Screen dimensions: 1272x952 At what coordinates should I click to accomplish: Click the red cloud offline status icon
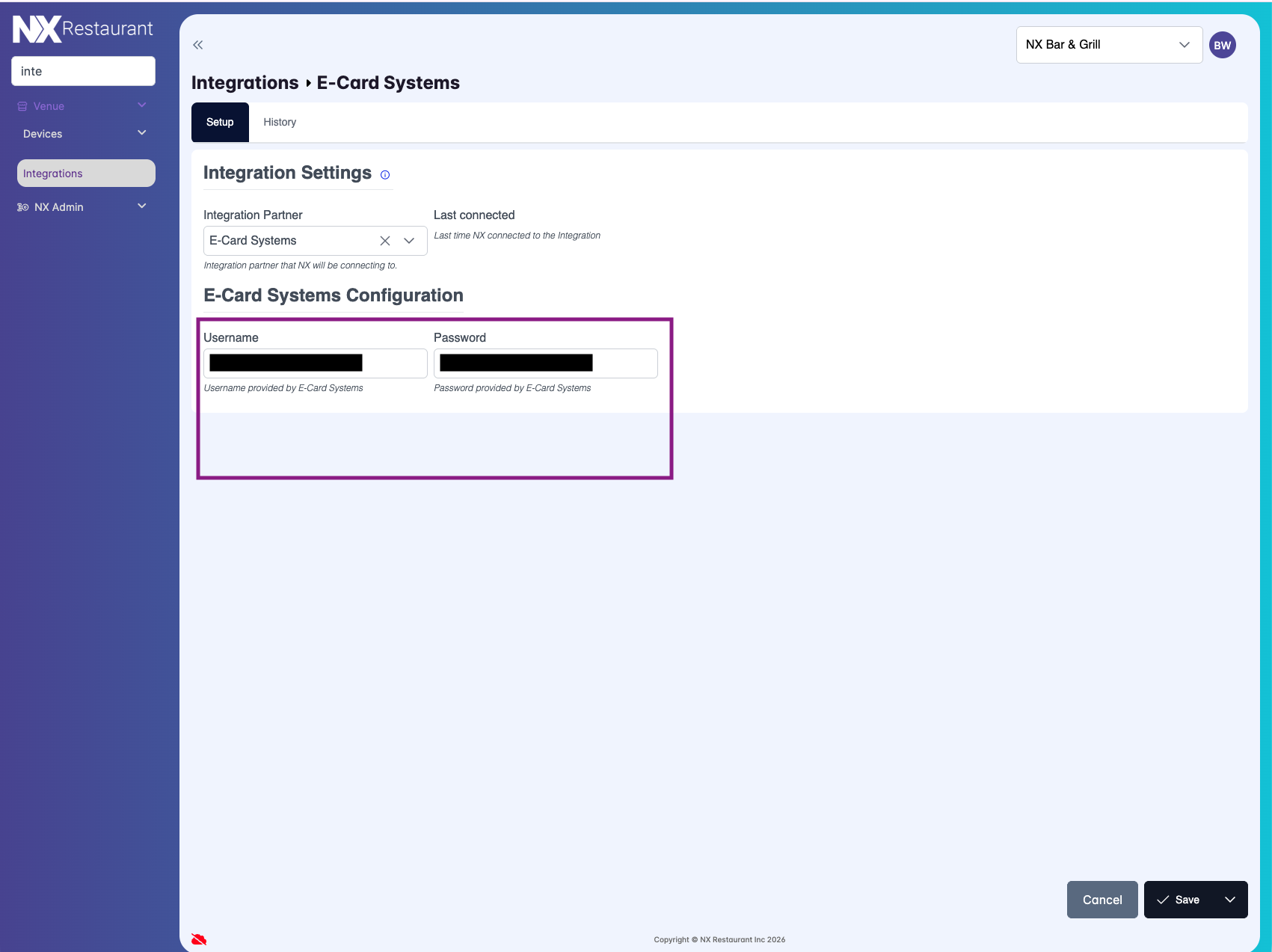click(199, 939)
